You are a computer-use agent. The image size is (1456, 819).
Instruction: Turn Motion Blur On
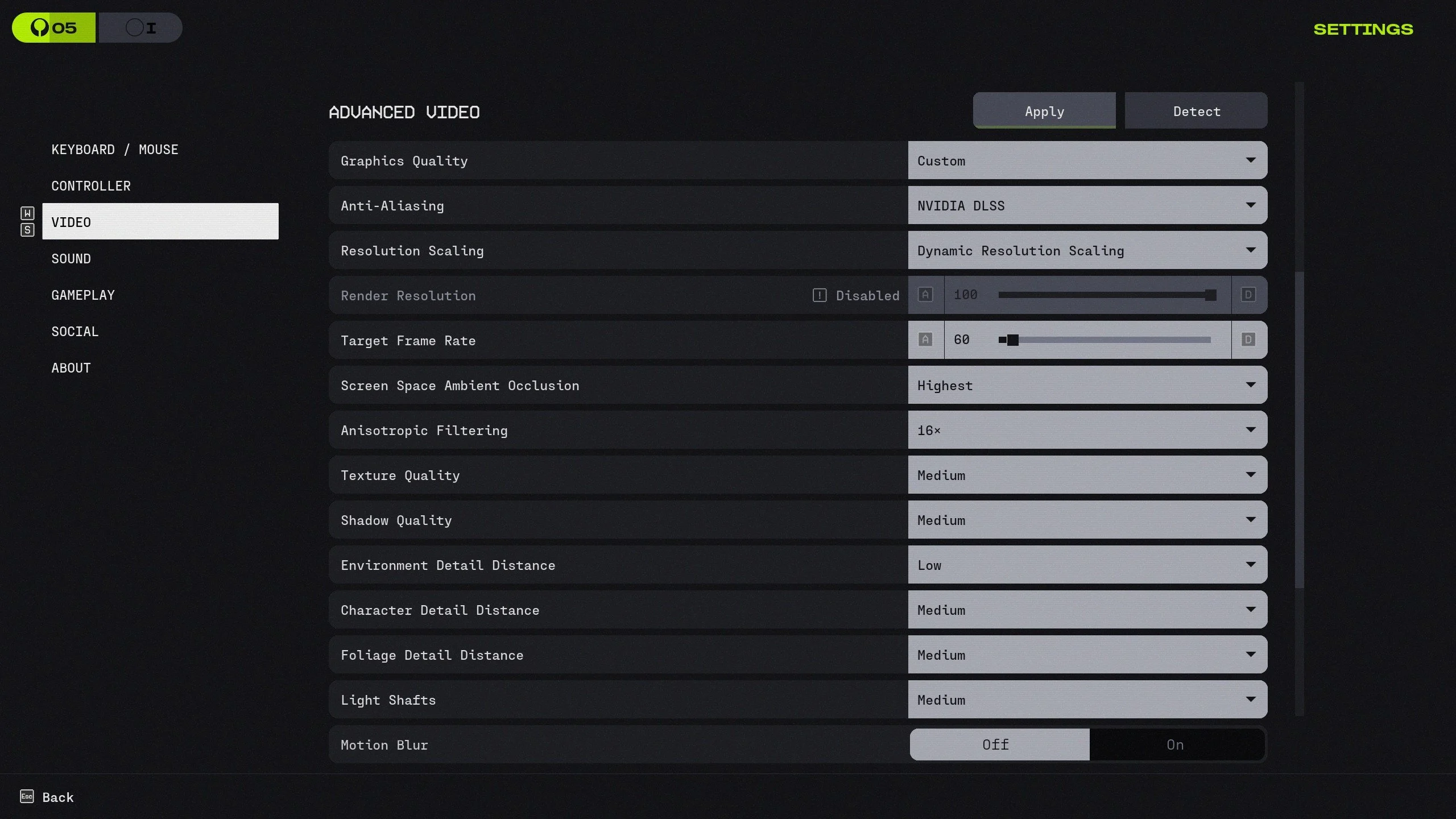tap(1175, 744)
